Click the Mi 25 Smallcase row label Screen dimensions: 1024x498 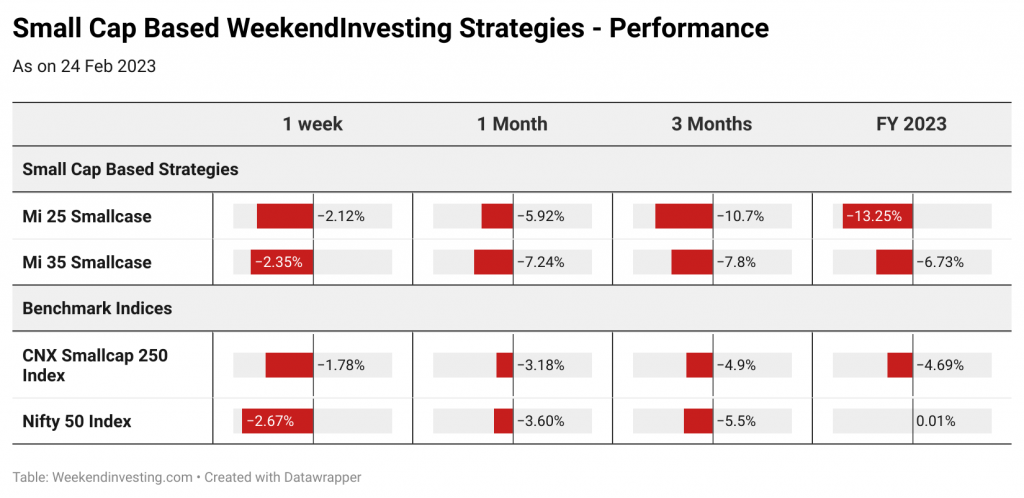pos(87,216)
